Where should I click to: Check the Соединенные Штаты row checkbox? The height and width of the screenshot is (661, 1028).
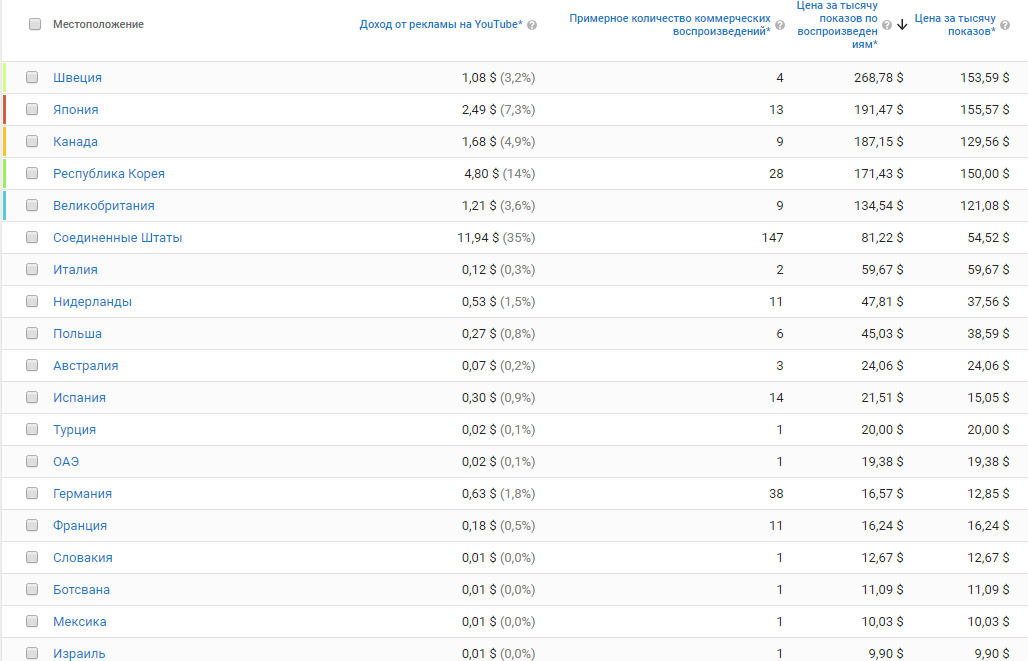point(32,237)
